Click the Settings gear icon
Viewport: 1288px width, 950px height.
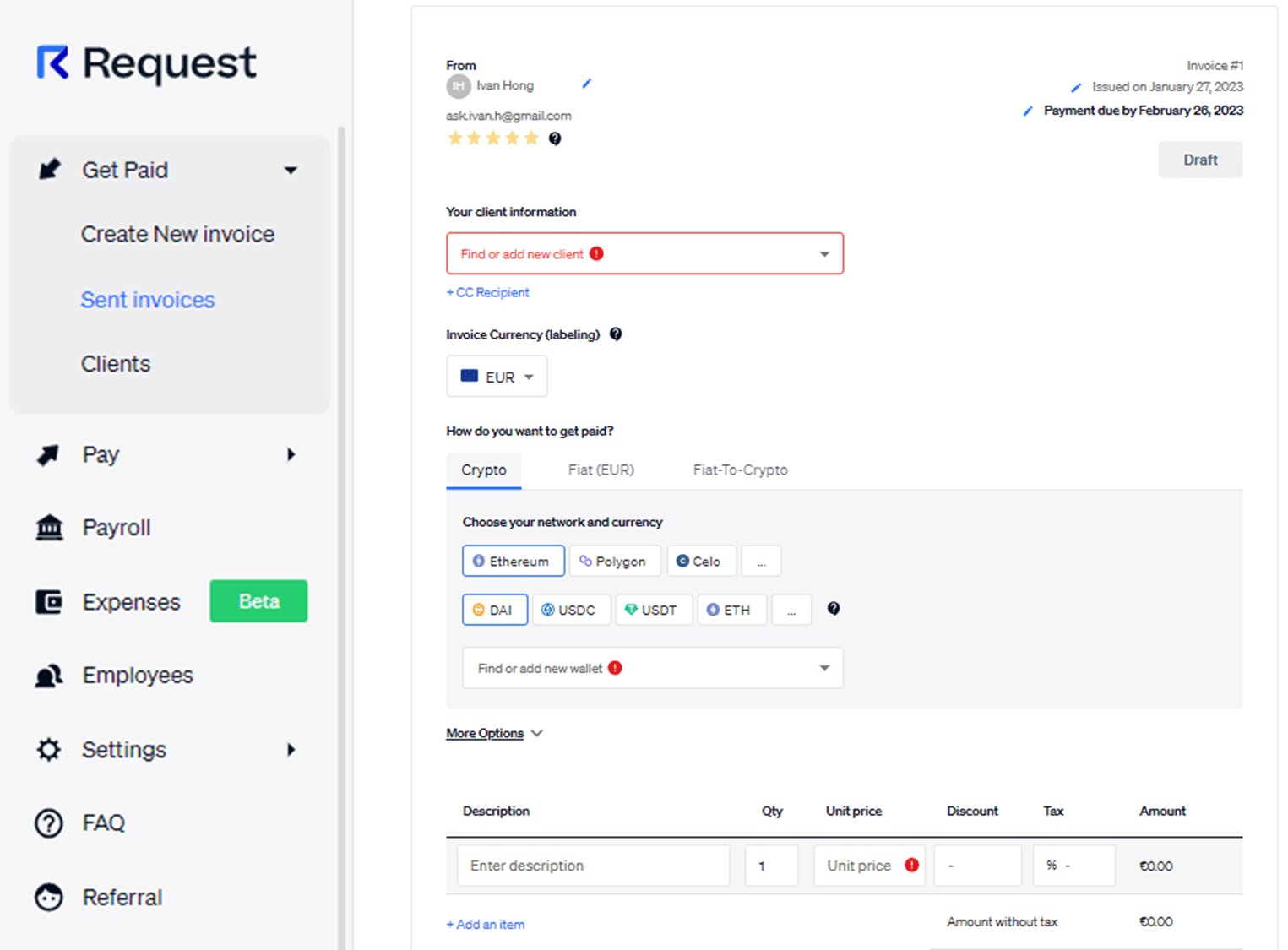49,750
